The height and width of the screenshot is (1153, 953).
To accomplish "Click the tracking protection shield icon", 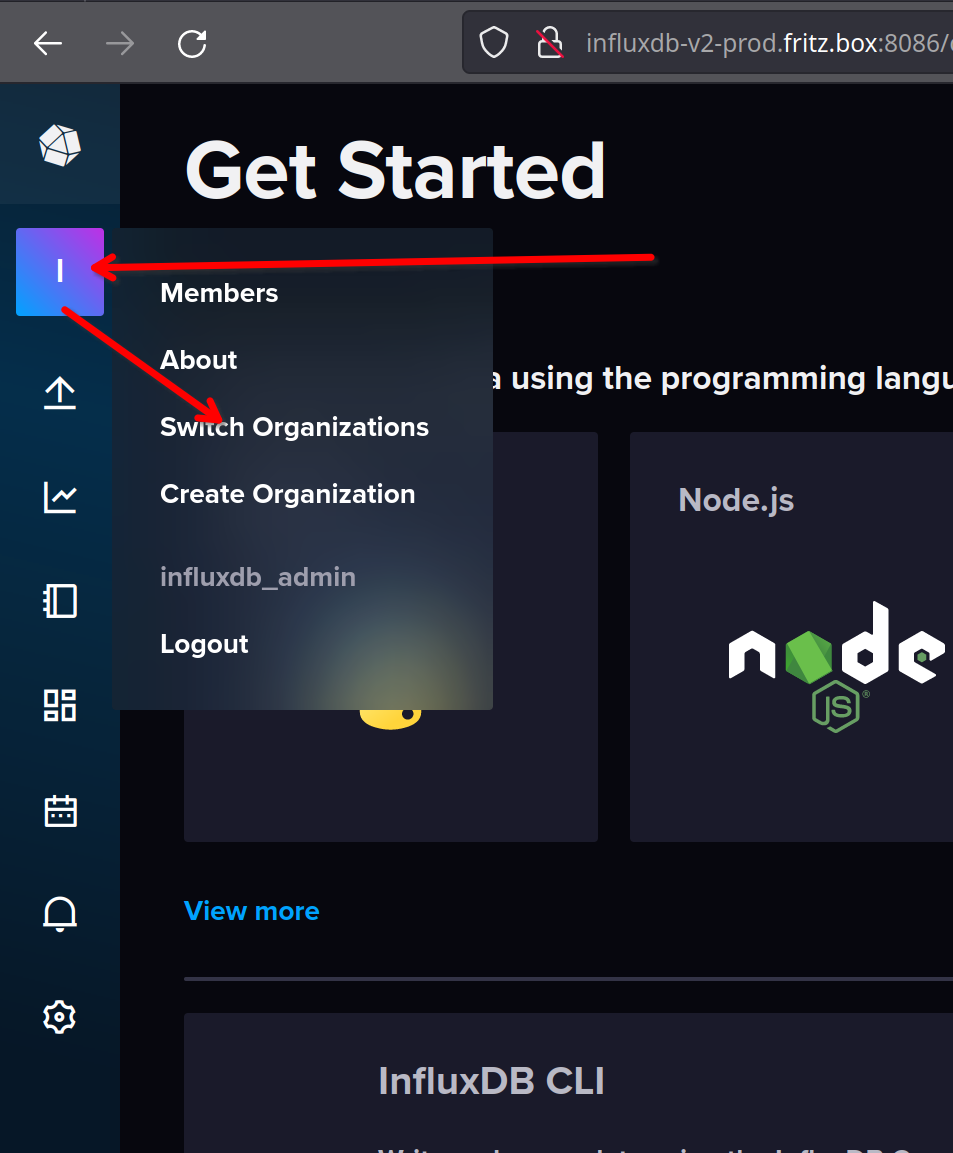I will coord(494,43).
